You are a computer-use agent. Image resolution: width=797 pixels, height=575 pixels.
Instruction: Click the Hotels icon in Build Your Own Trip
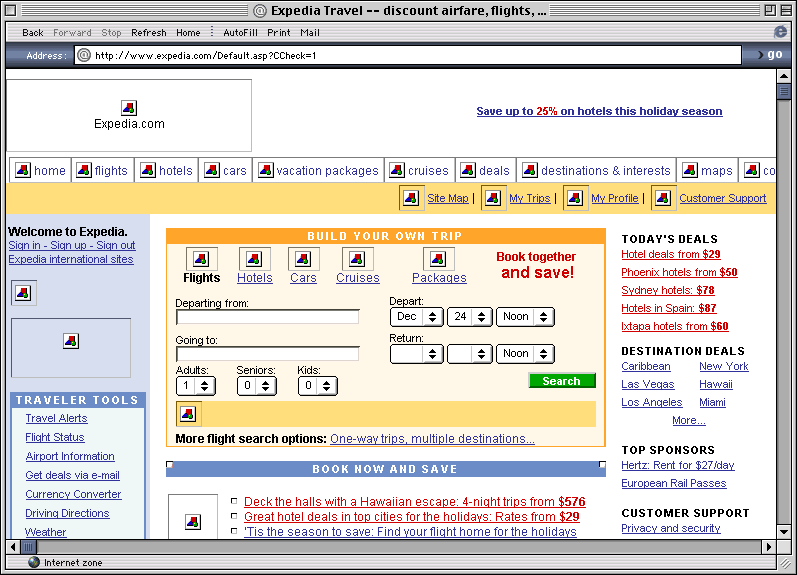254,259
